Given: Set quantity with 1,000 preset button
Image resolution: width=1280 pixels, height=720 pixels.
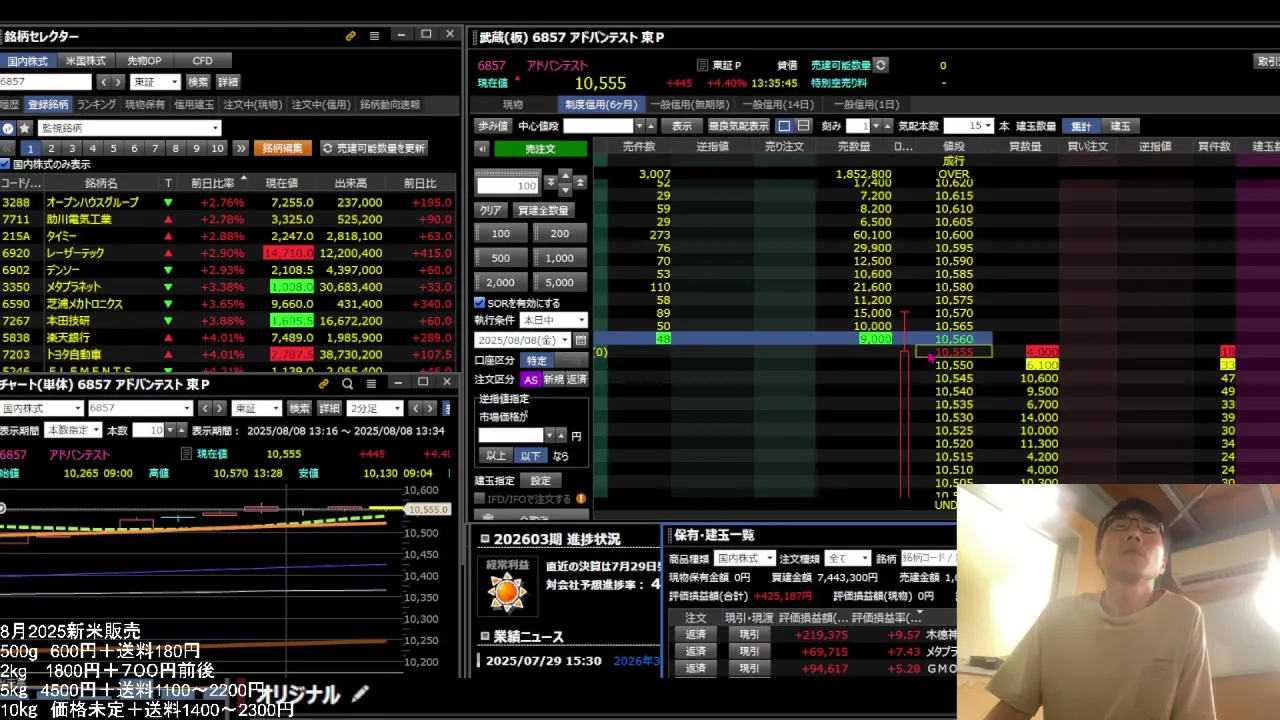Looking at the screenshot, I should click(x=560, y=258).
